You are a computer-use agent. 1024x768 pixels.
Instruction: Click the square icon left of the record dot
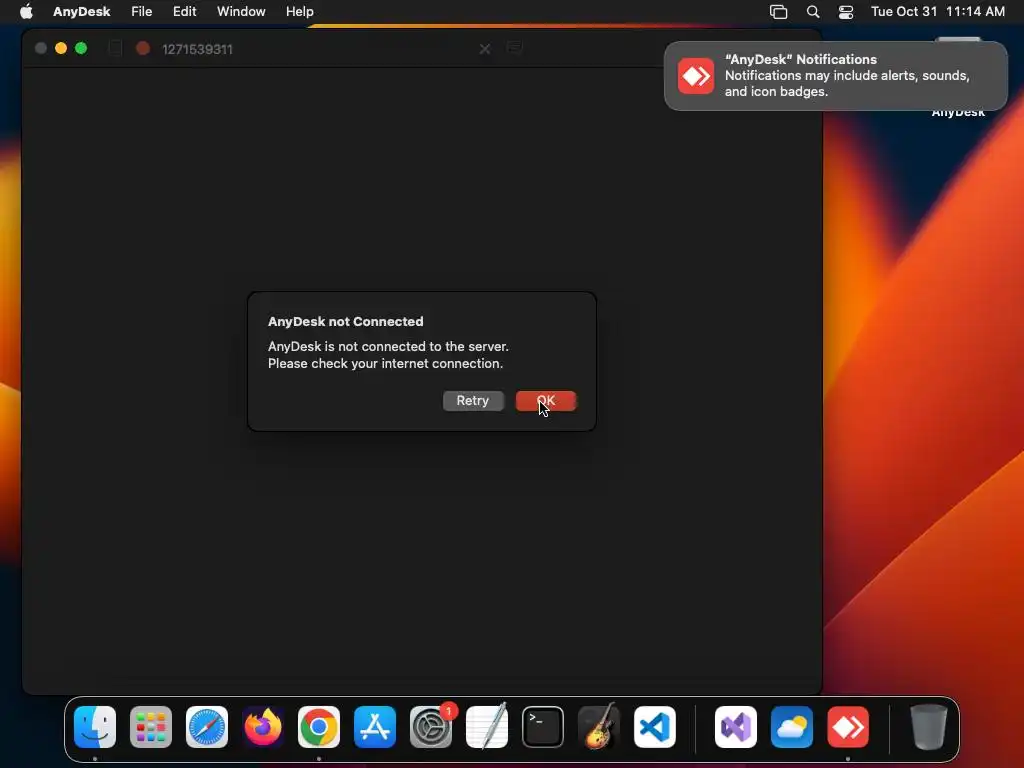[x=115, y=48]
